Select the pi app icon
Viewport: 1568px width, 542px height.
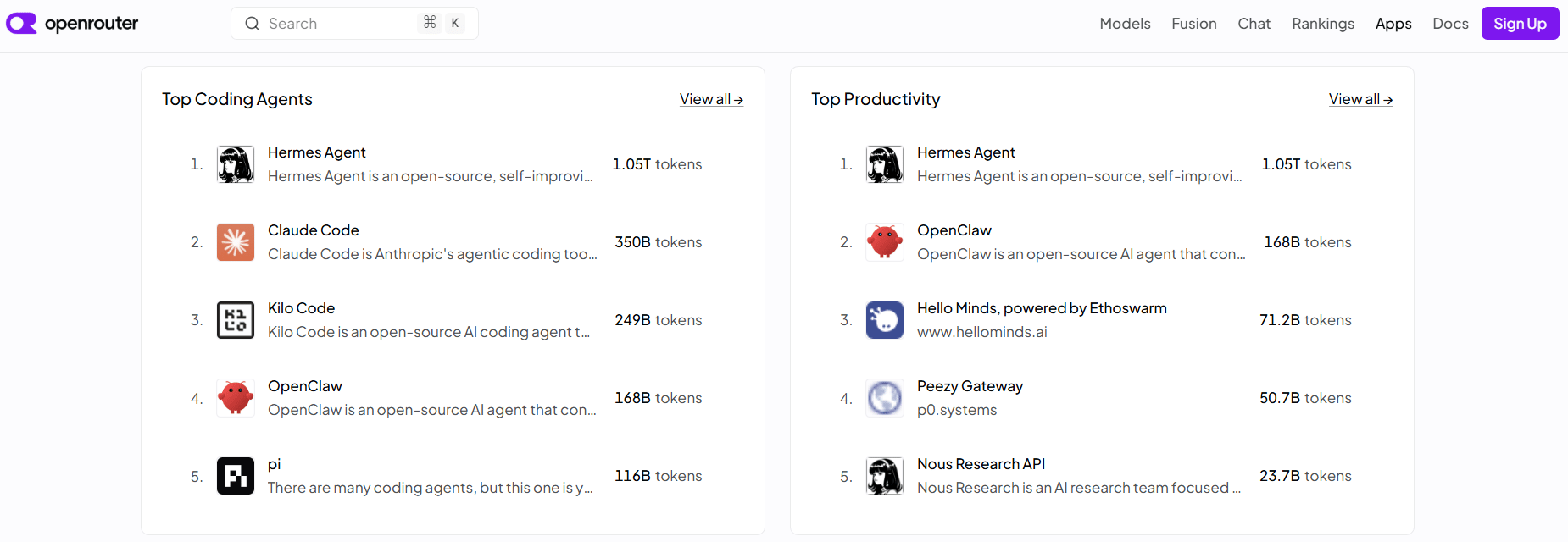pos(236,476)
